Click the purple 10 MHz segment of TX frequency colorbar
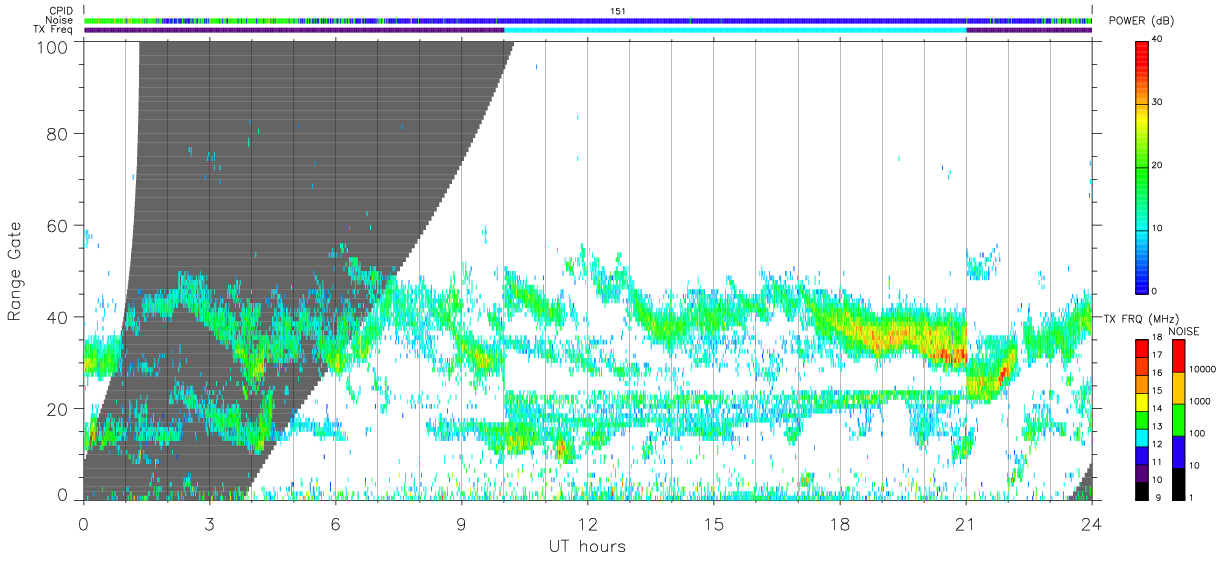 [x=1142, y=474]
